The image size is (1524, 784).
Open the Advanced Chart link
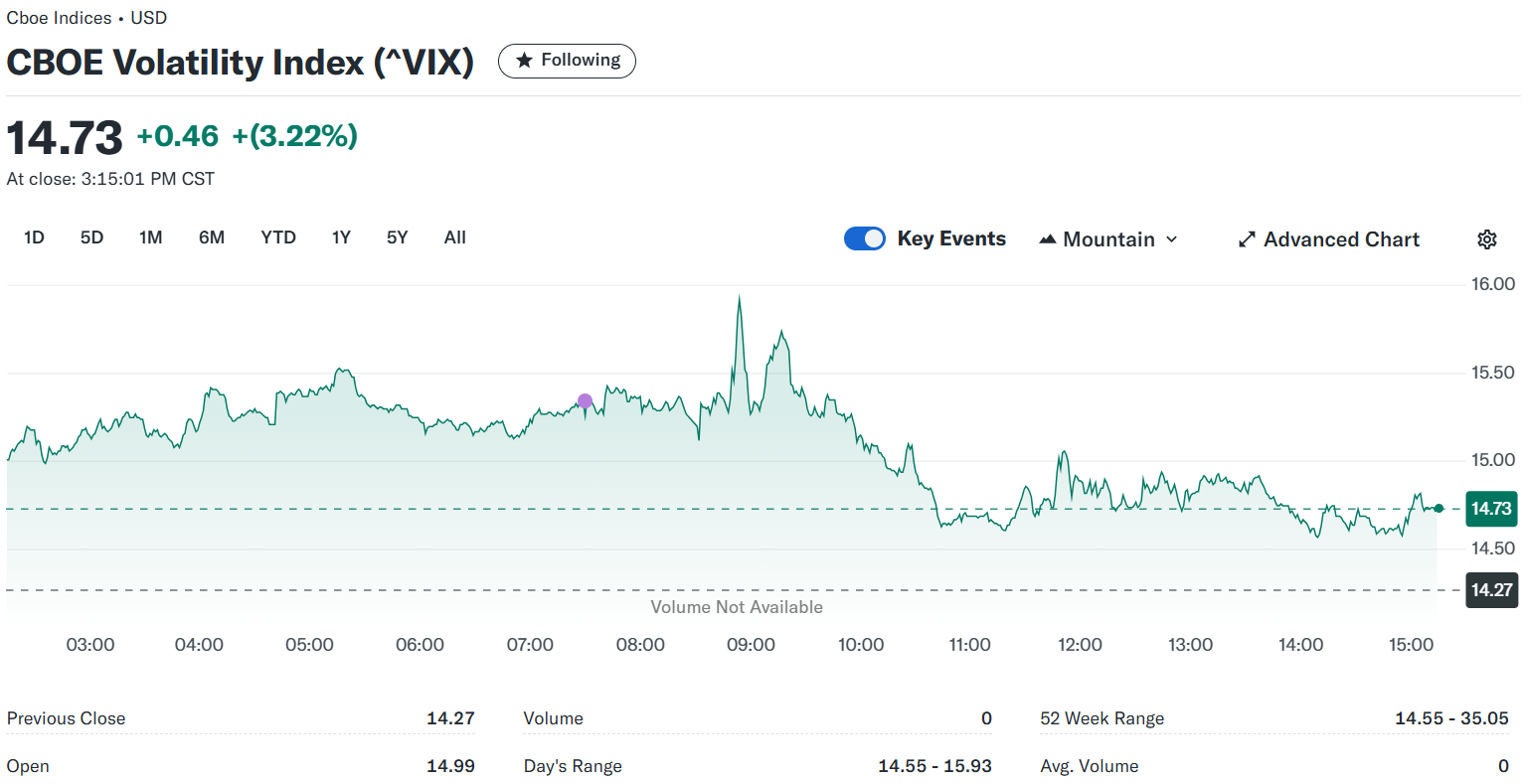pyautogui.click(x=1328, y=239)
